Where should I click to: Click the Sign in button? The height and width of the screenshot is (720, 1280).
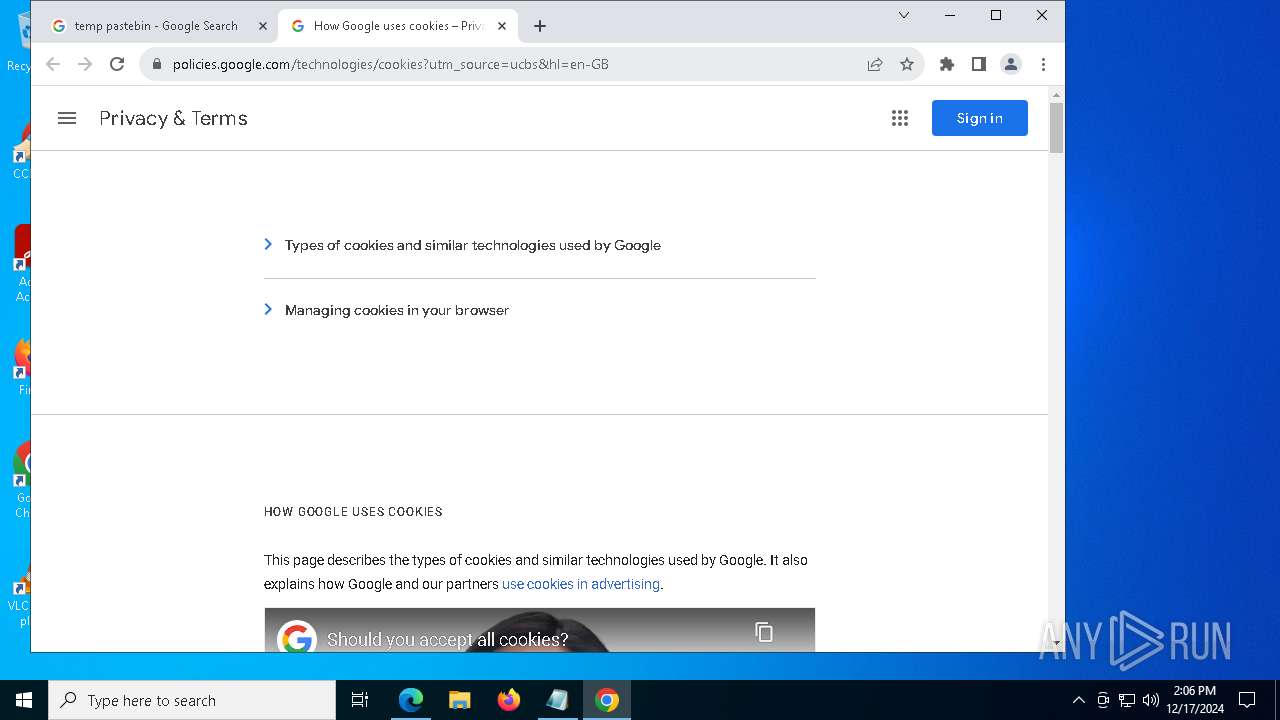click(980, 118)
